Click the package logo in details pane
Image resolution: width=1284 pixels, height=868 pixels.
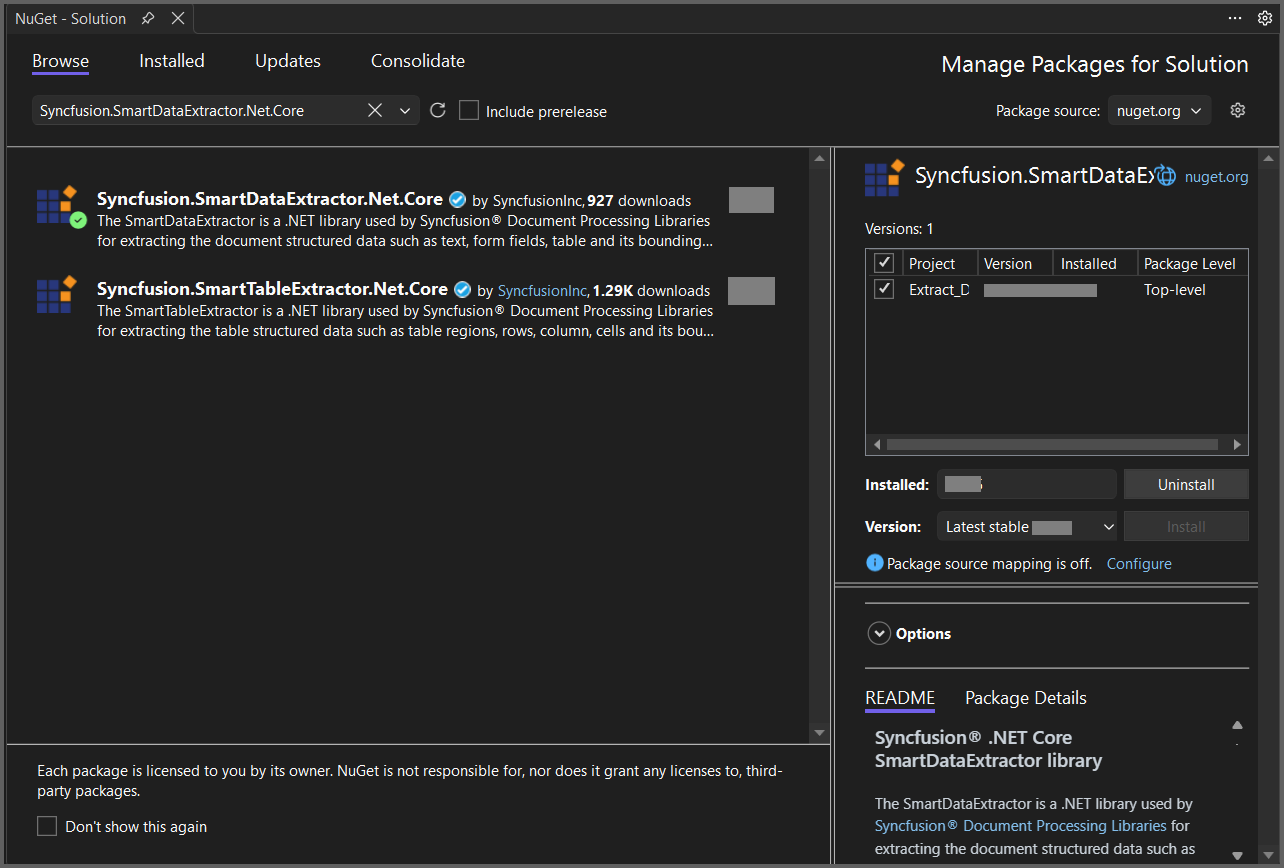click(885, 177)
